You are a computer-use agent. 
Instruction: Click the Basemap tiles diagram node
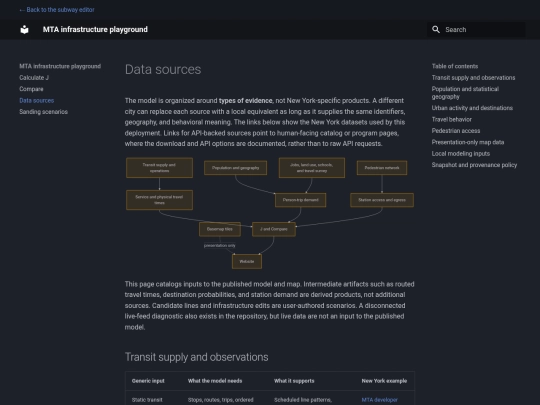click(220, 229)
